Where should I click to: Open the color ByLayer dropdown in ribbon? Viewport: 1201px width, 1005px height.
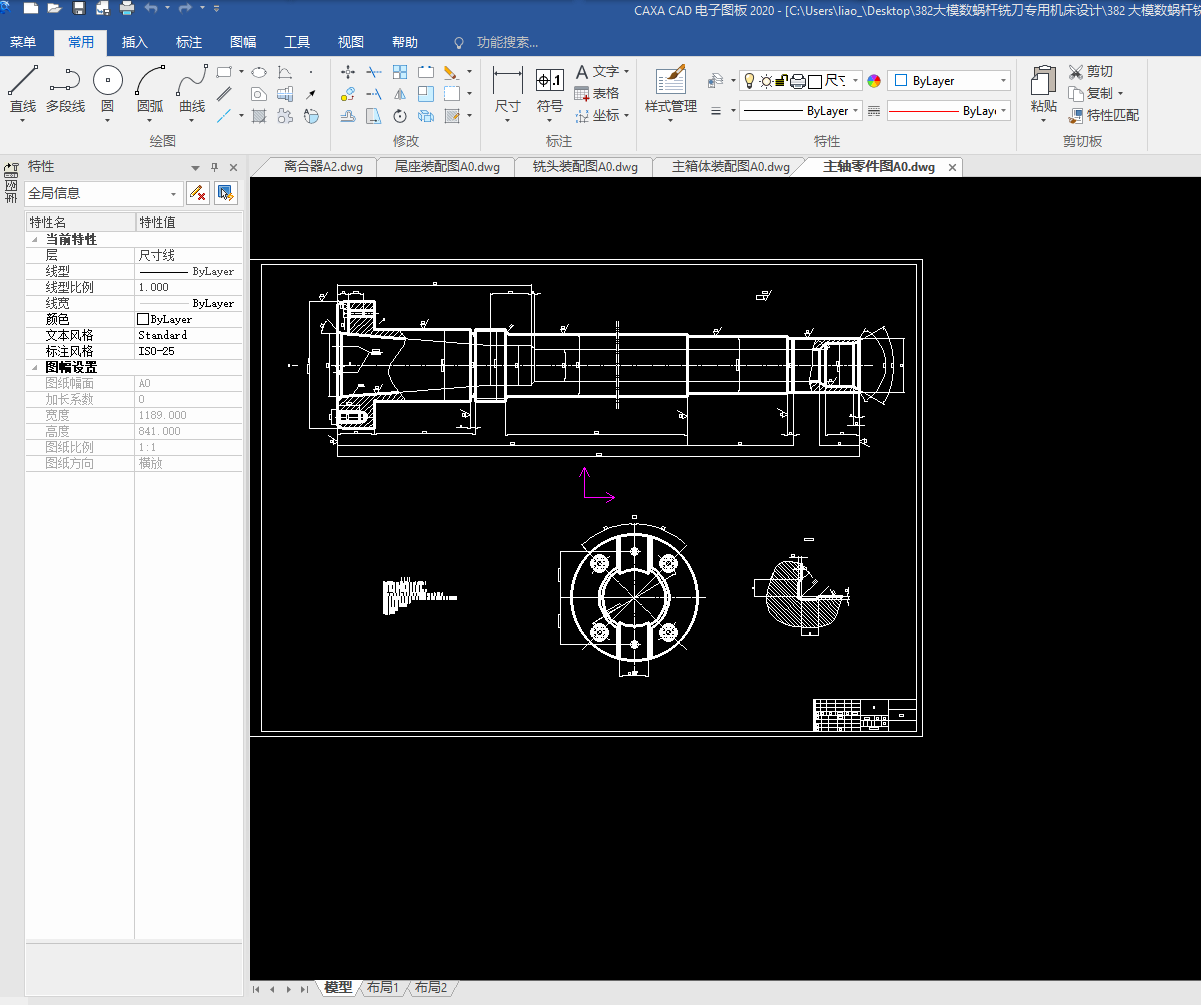point(950,81)
